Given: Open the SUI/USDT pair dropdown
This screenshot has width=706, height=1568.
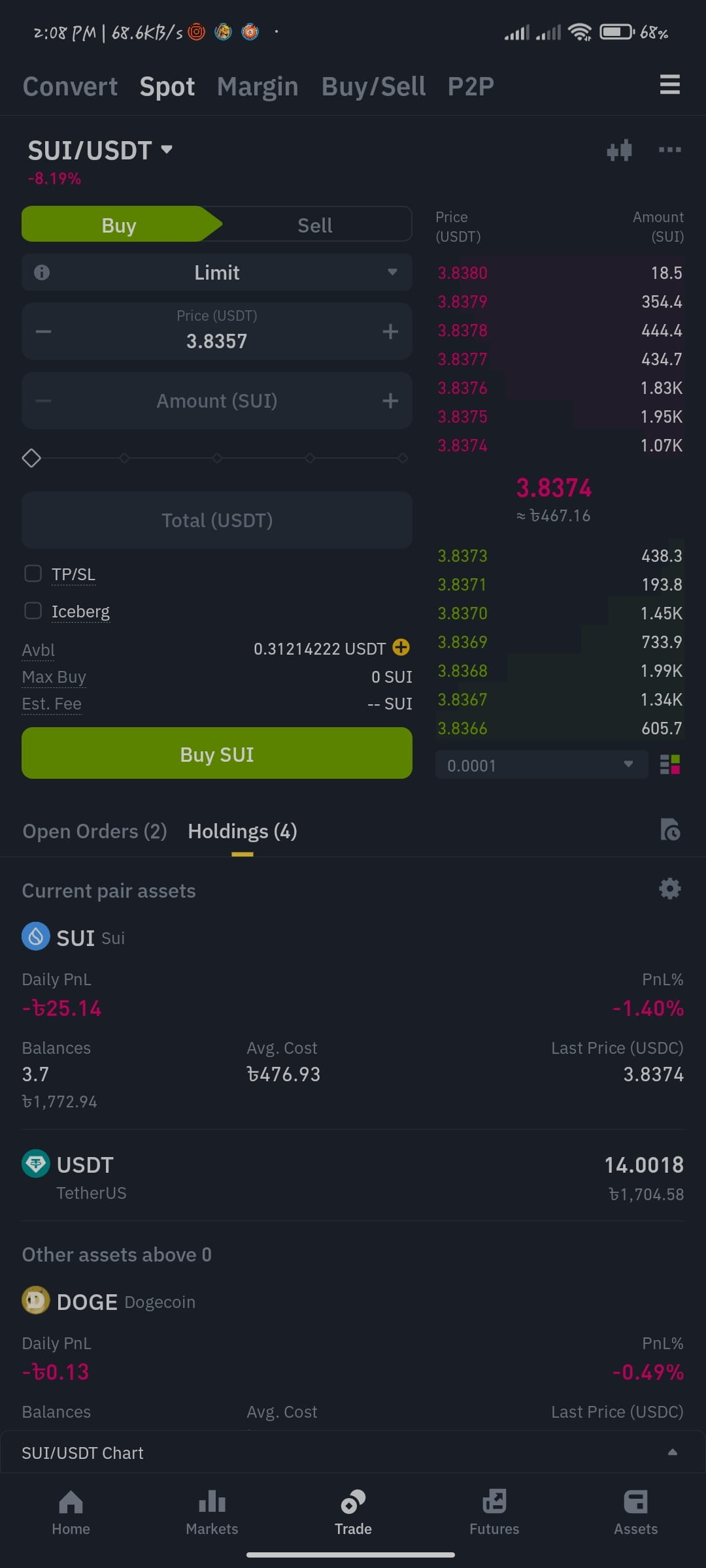Looking at the screenshot, I should (100, 150).
